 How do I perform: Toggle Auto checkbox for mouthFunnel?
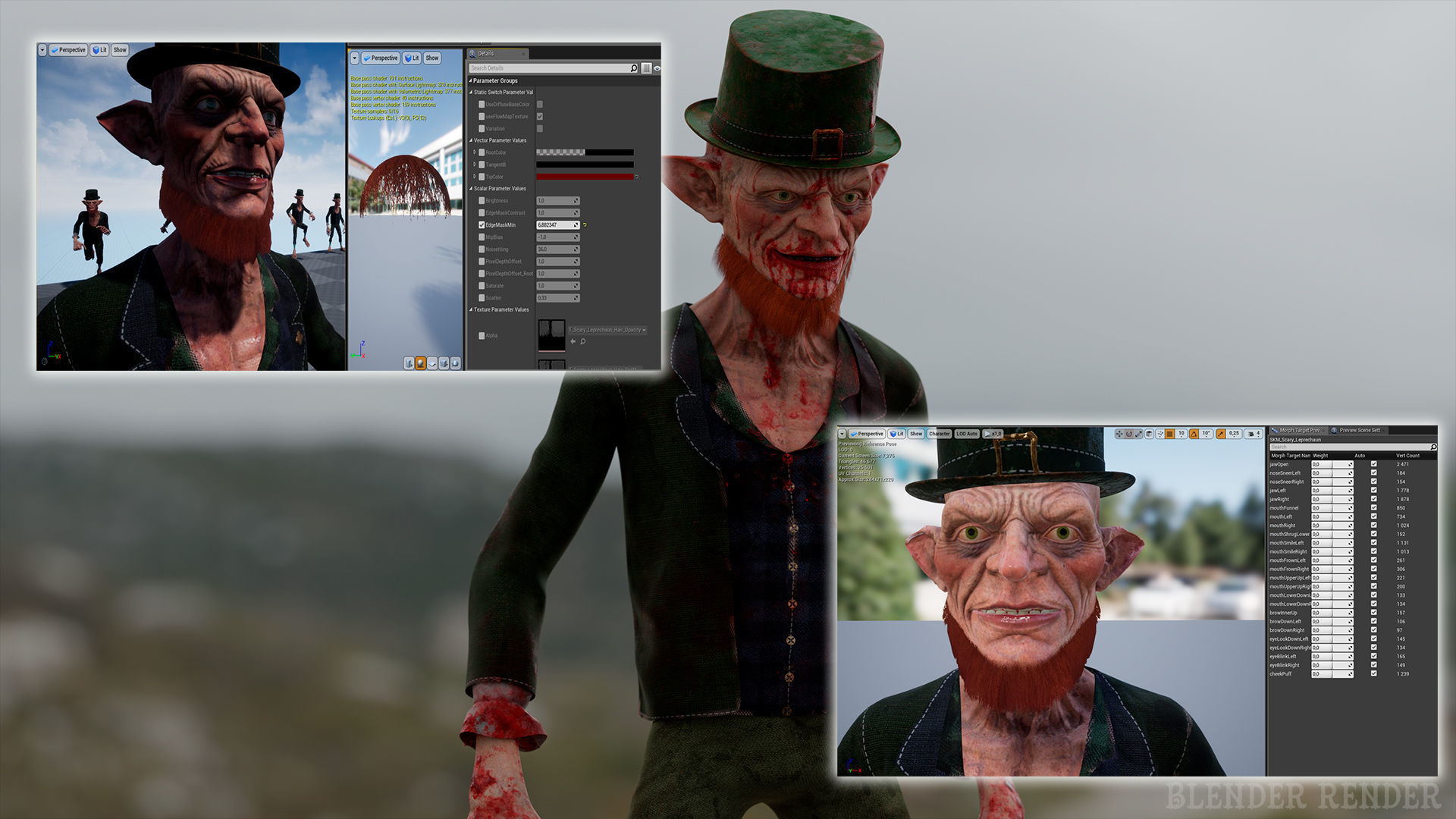point(1374,508)
